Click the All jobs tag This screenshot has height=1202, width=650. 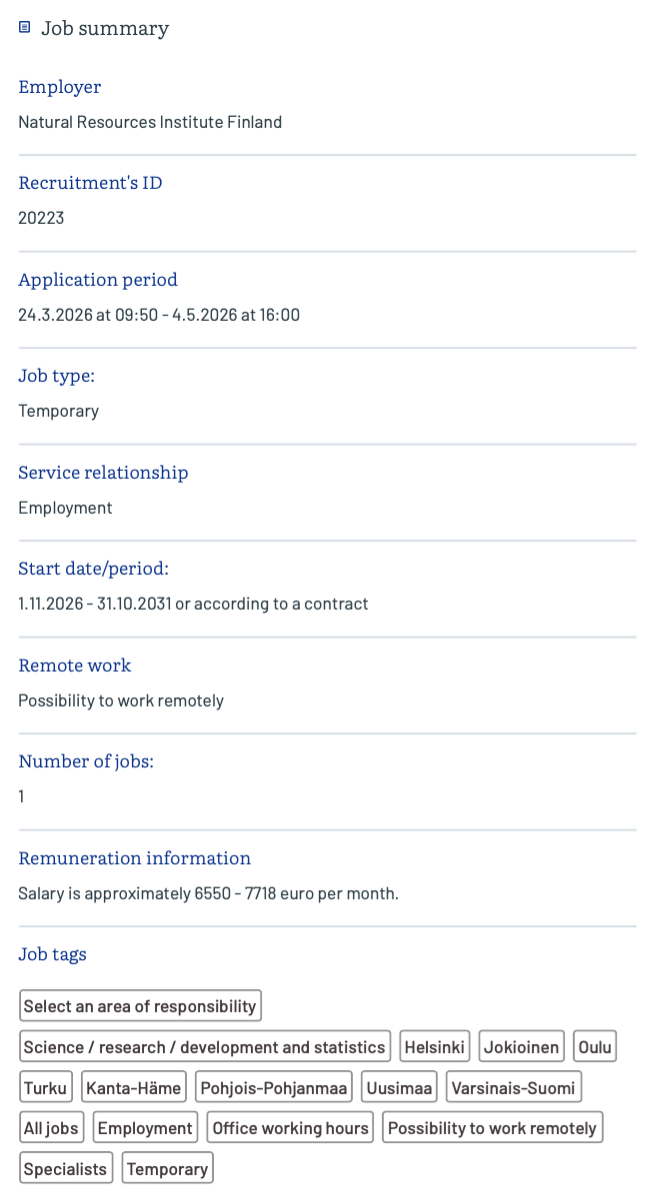click(x=51, y=1128)
